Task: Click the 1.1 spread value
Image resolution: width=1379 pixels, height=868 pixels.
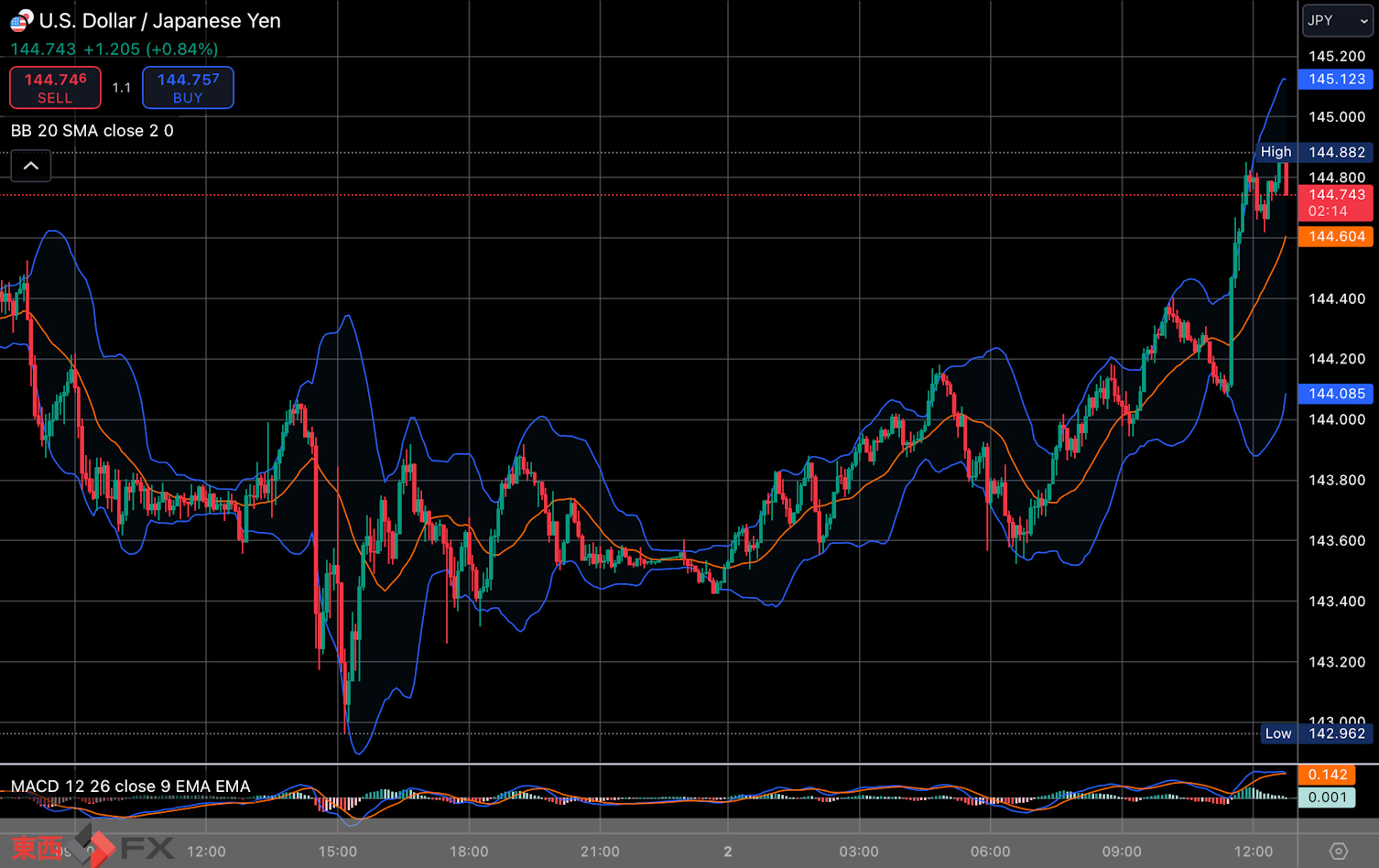Action: [122, 88]
